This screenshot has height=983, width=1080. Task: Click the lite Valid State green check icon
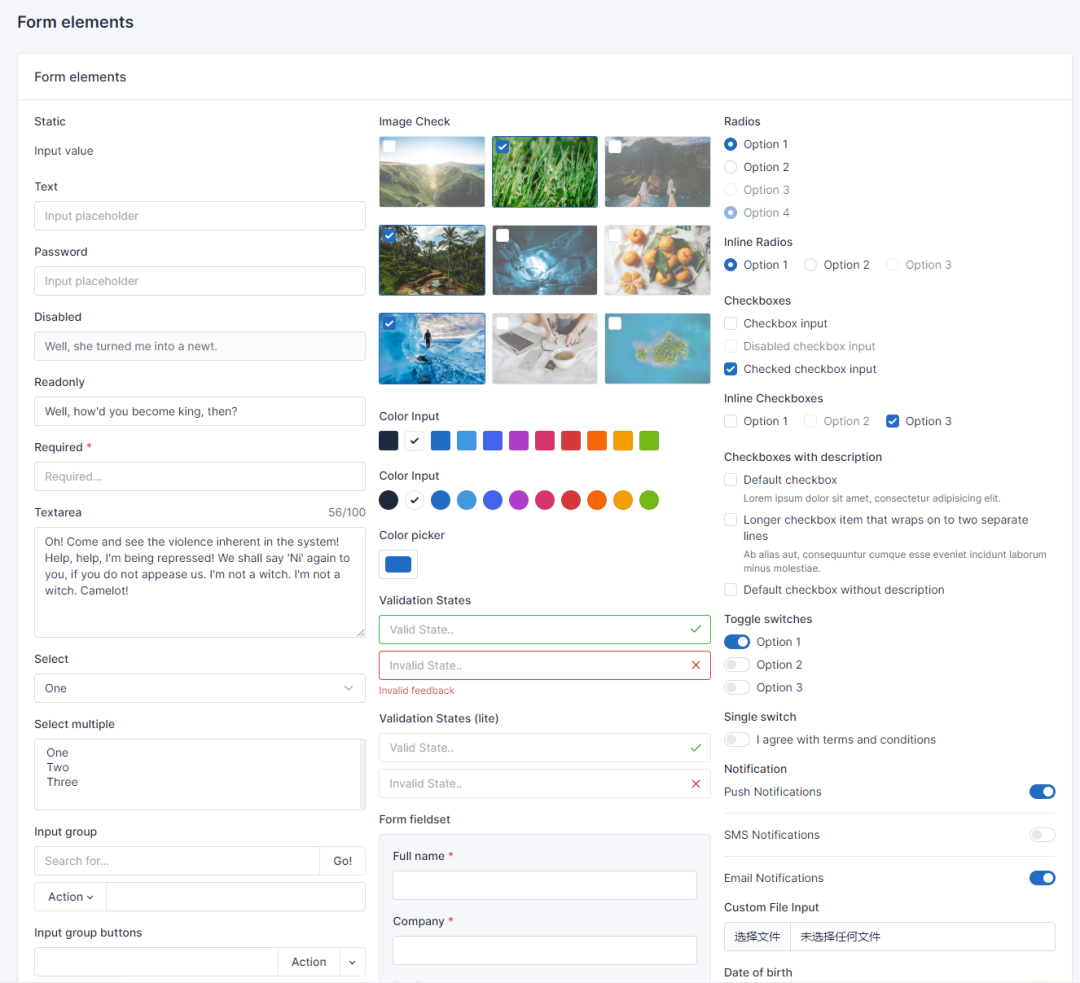click(x=696, y=747)
